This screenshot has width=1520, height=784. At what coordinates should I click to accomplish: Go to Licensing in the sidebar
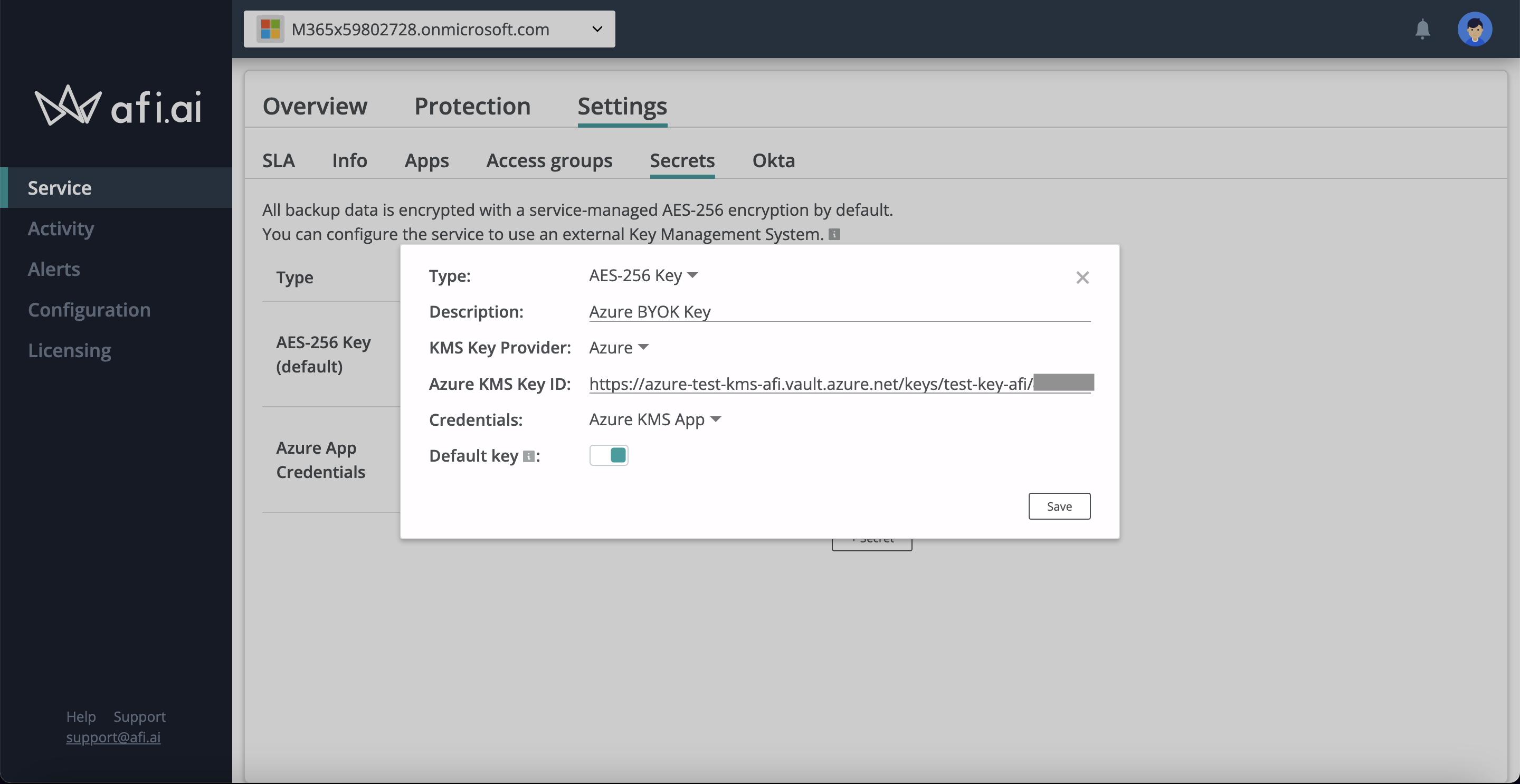(x=116, y=350)
